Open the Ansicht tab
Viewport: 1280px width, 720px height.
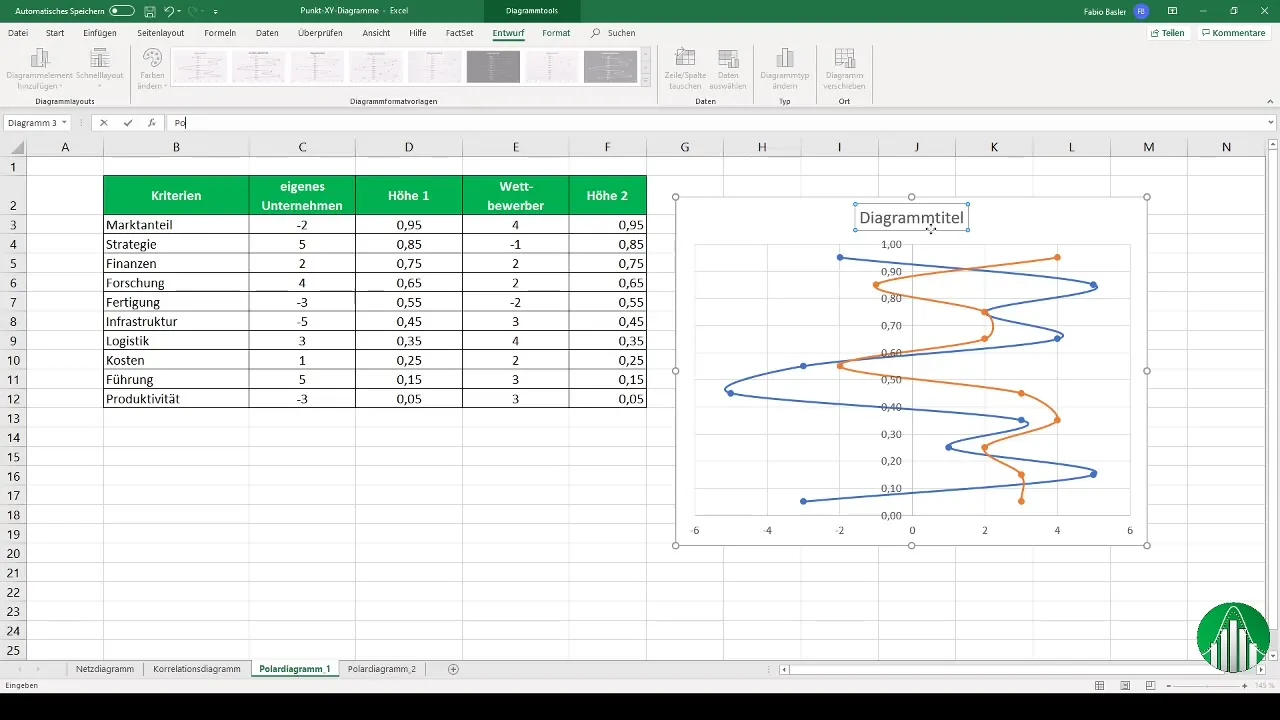[x=376, y=33]
